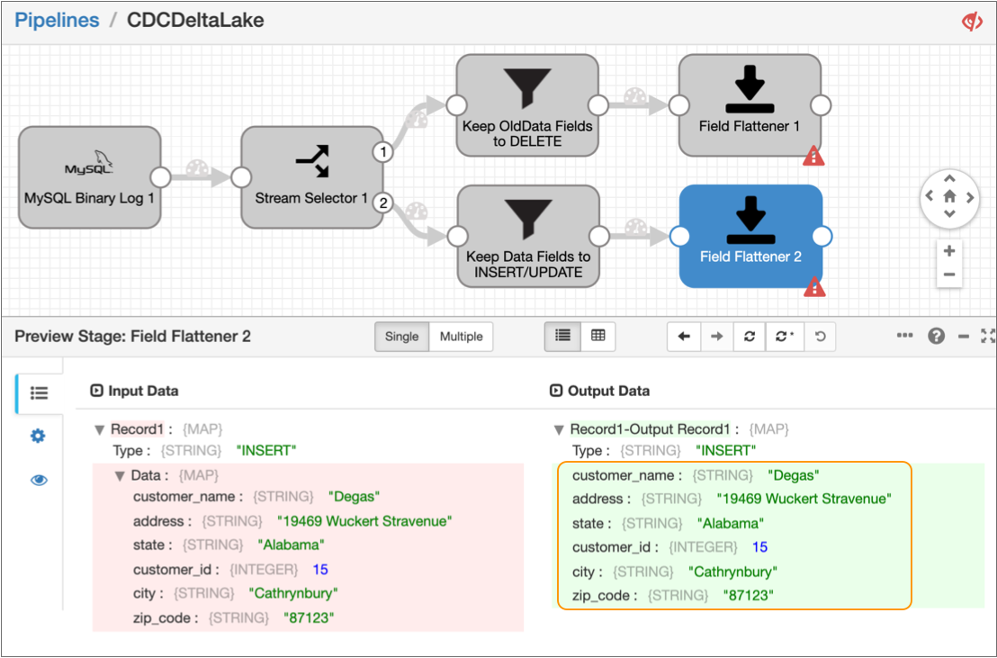Zoom in the canvas with plus button
997x658 pixels.
tap(949, 251)
